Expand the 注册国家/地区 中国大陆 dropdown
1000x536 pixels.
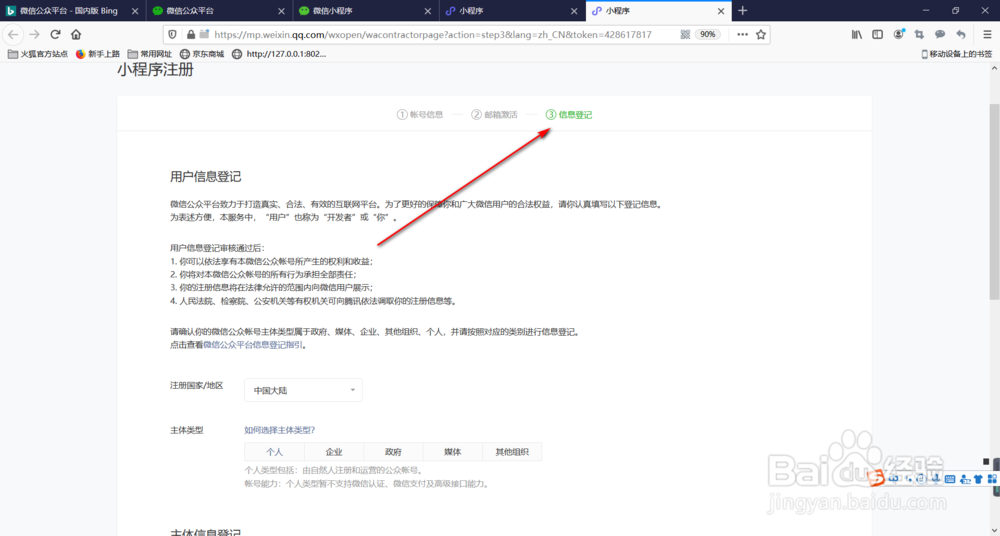pos(303,390)
